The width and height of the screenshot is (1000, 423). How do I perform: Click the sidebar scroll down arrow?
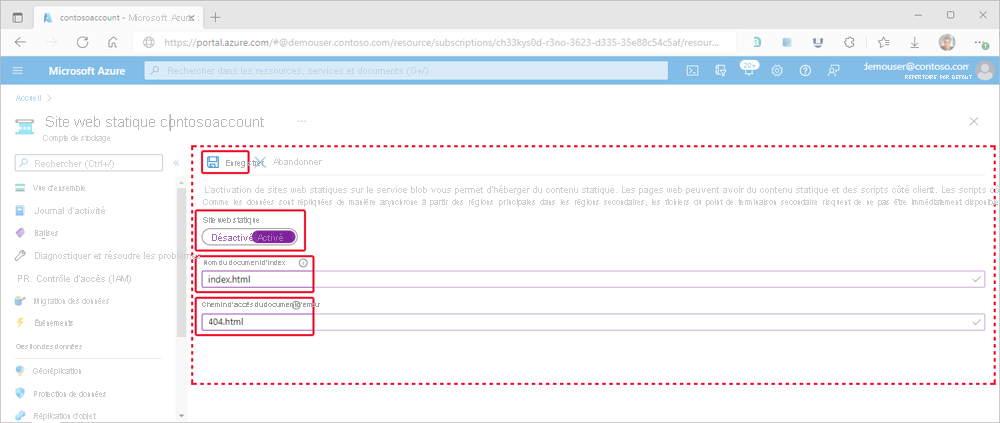(x=181, y=415)
